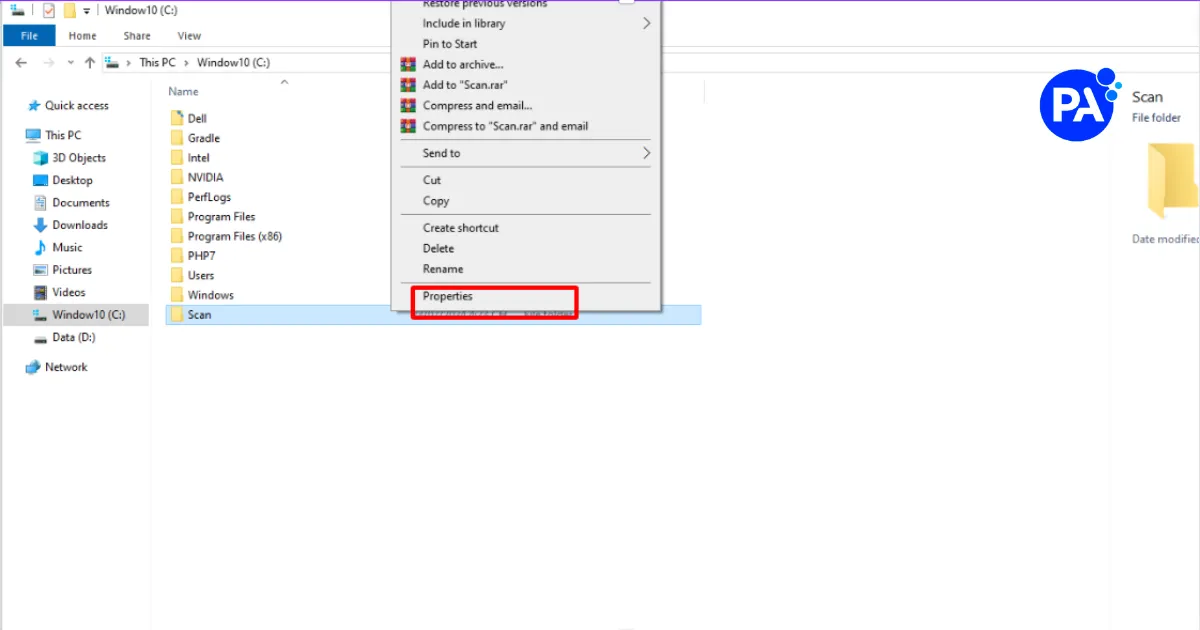
Task: Open the File ribbon tab
Action: (29, 36)
